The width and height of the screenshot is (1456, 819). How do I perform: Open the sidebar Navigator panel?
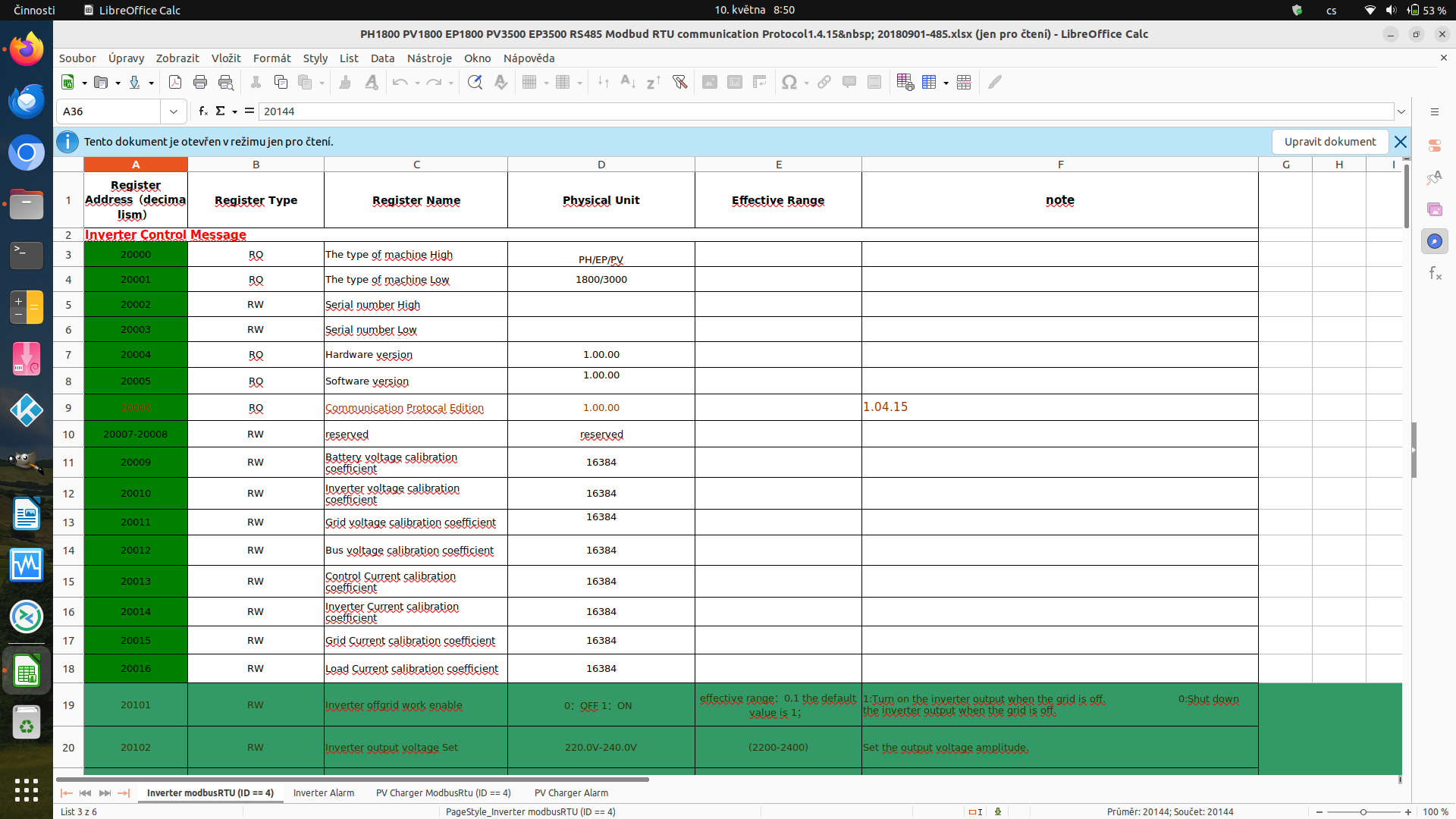pos(1434,241)
